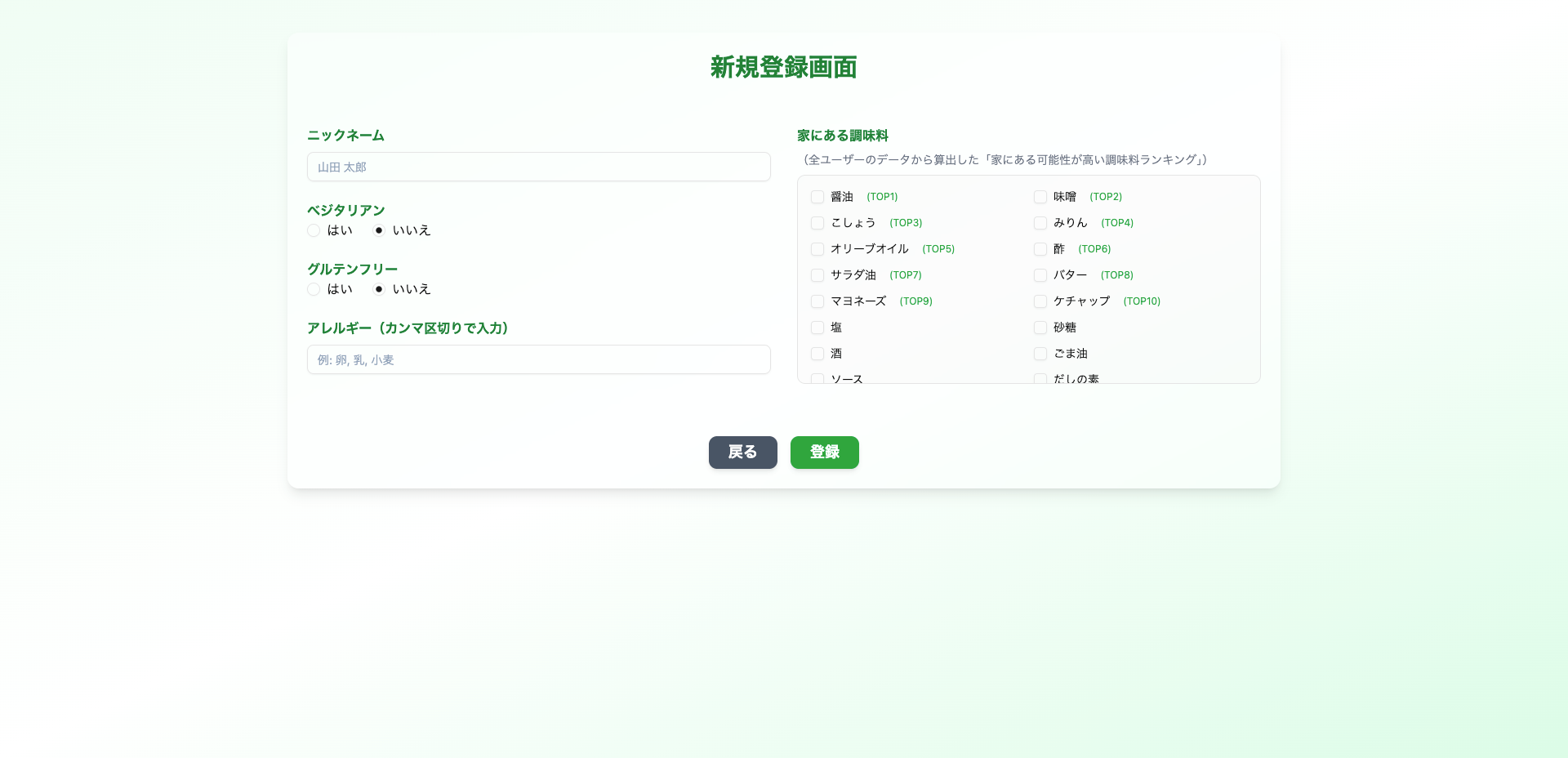Click the ニックネーム field label
Viewport: 1568px width, 758px height.
pyautogui.click(x=345, y=136)
